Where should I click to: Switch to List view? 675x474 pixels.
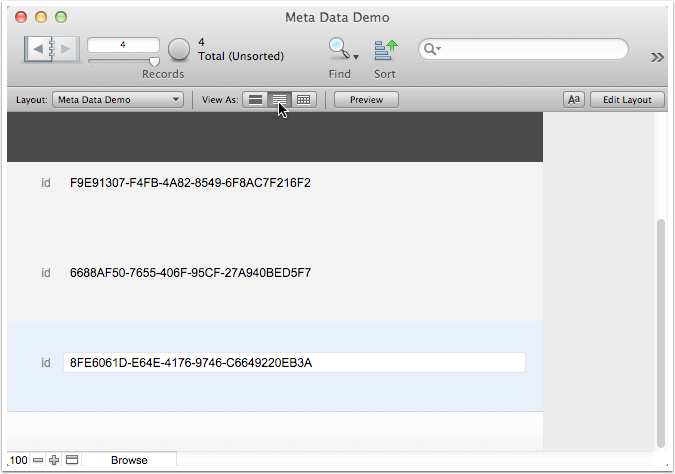point(279,100)
